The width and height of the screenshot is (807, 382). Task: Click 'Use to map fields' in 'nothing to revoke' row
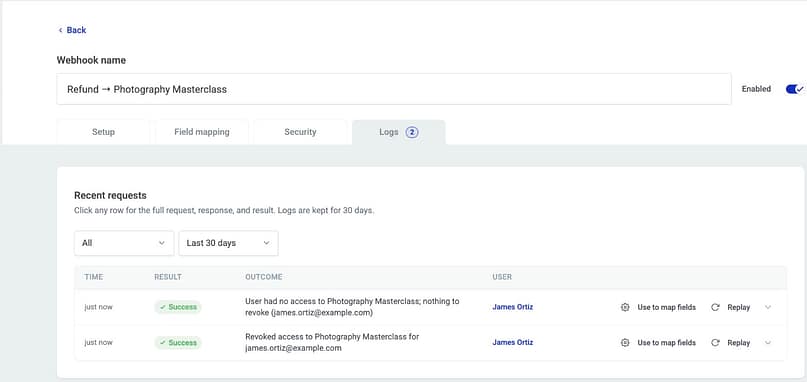tap(666, 307)
